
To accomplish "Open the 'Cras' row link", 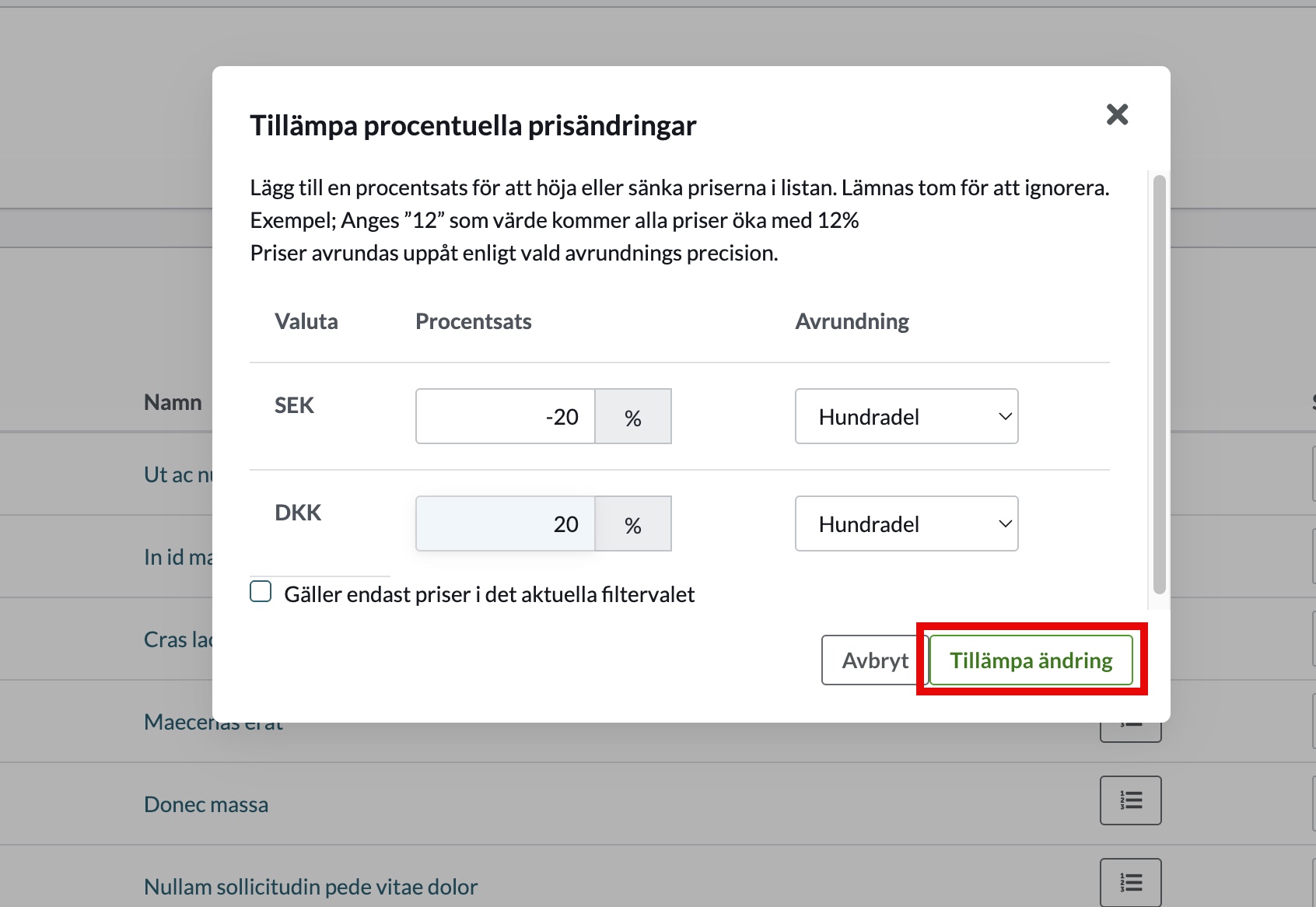I will click(177, 639).
